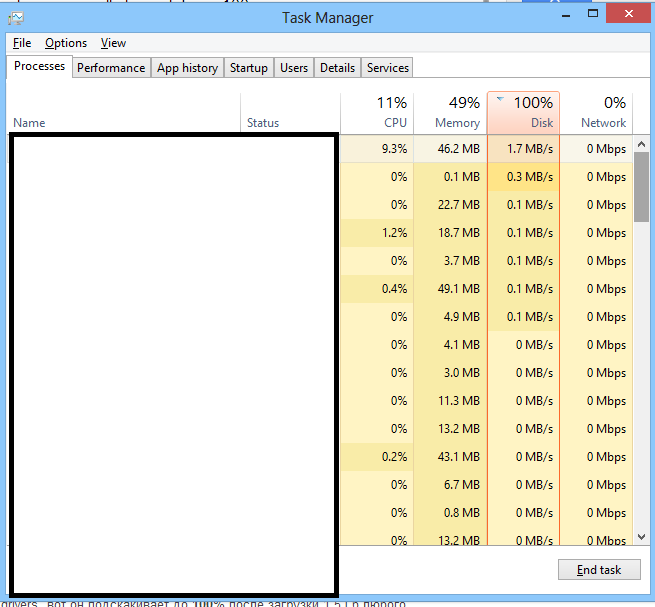Click the End task button

[x=599, y=570]
